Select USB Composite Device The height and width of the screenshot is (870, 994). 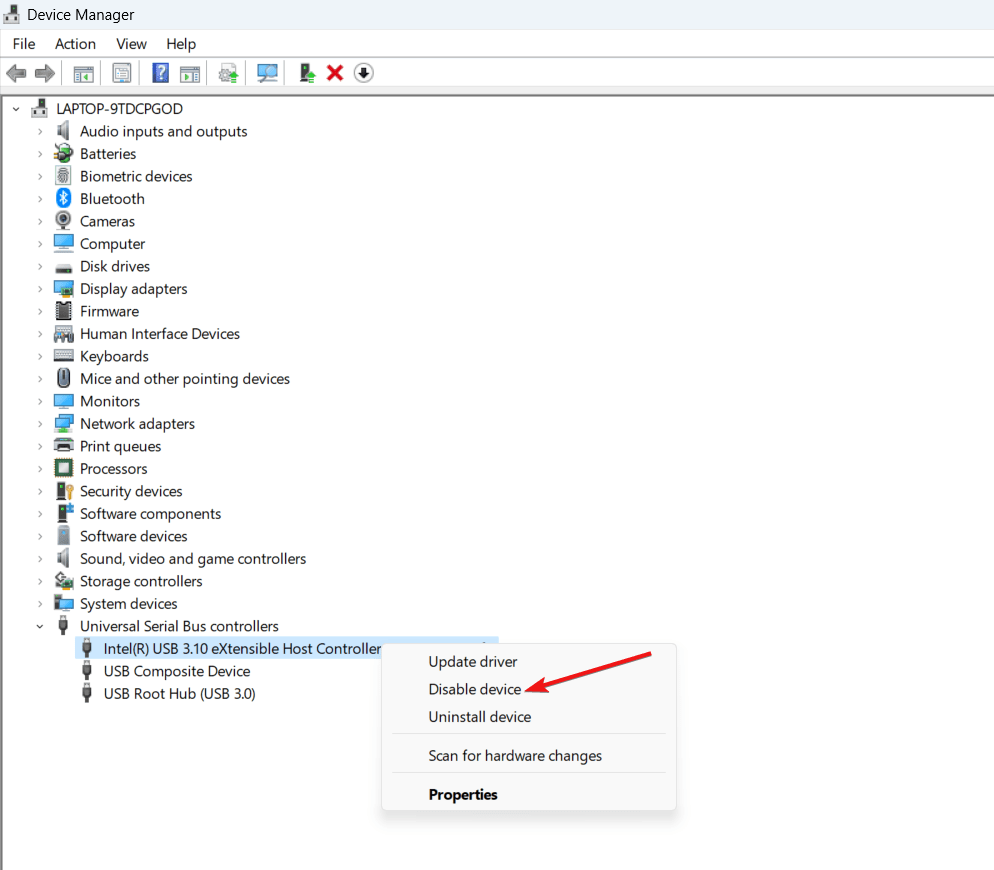(177, 671)
